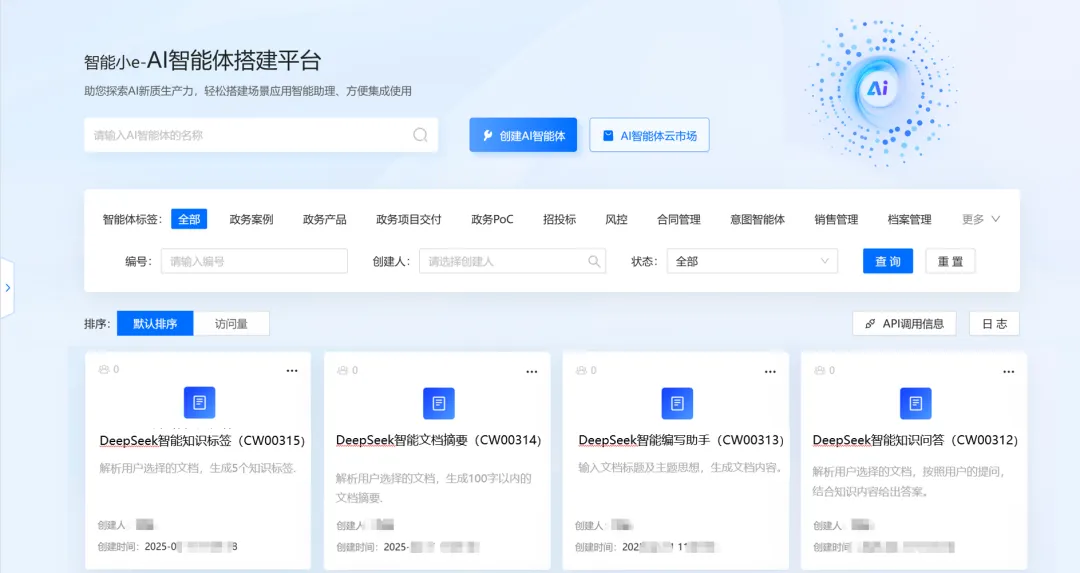Image resolution: width=1080 pixels, height=573 pixels.
Task: Open the AI智能体云市场 button
Action: click(650, 135)
